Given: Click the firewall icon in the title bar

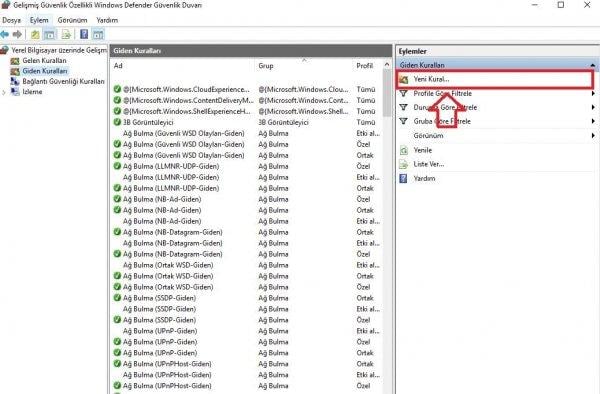Looking at the screenshot, I should tap(5, 5).
